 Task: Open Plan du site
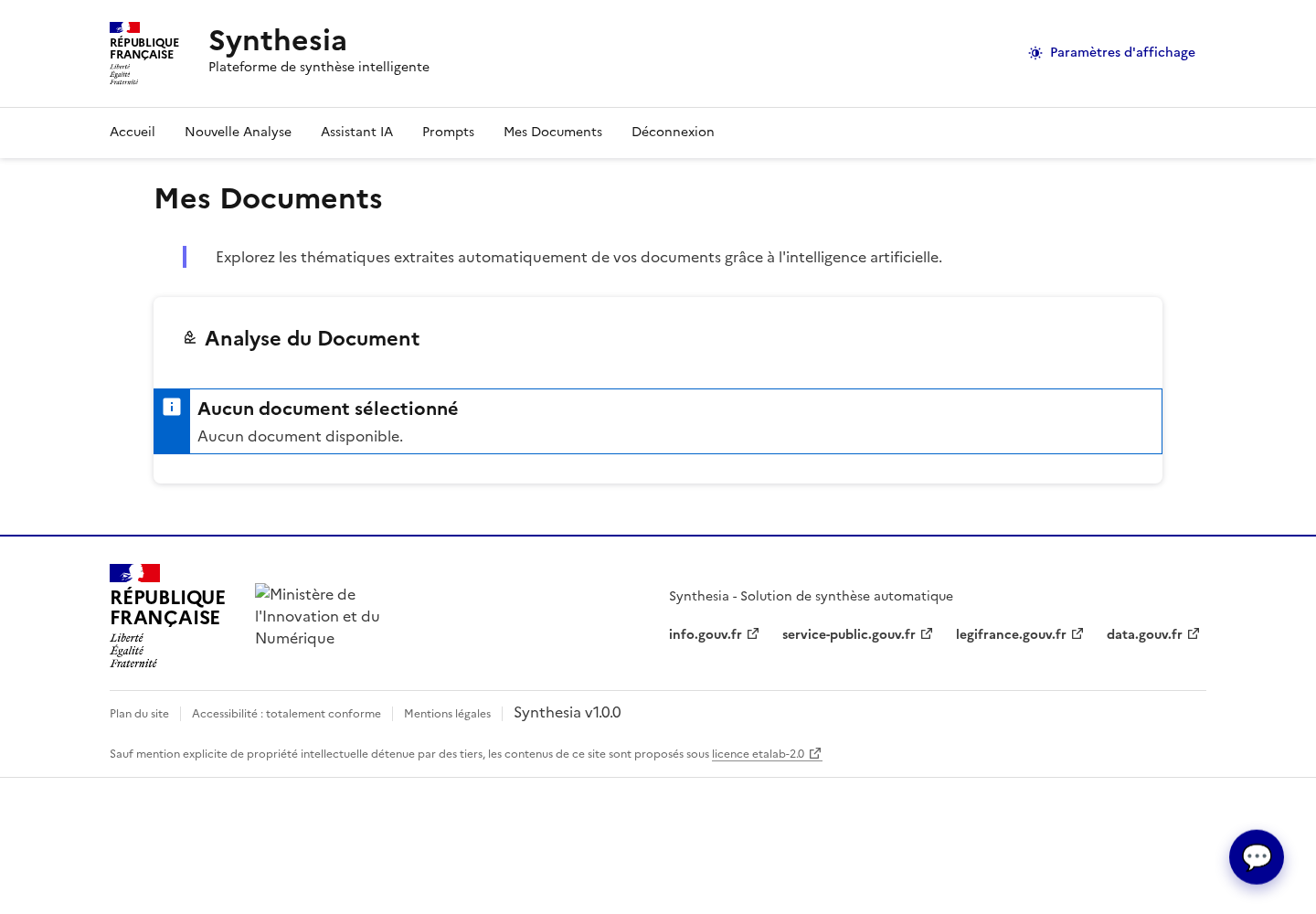click(139, 714)
